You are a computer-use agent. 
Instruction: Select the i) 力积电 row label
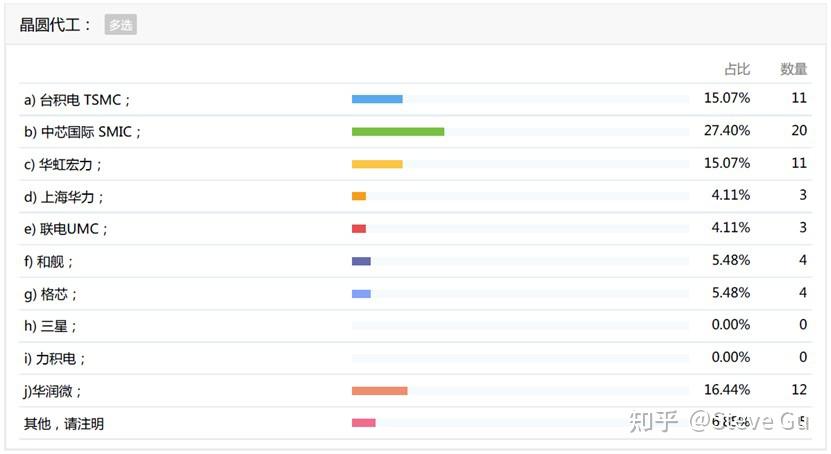pyautogui.click(x=56, y=358)
